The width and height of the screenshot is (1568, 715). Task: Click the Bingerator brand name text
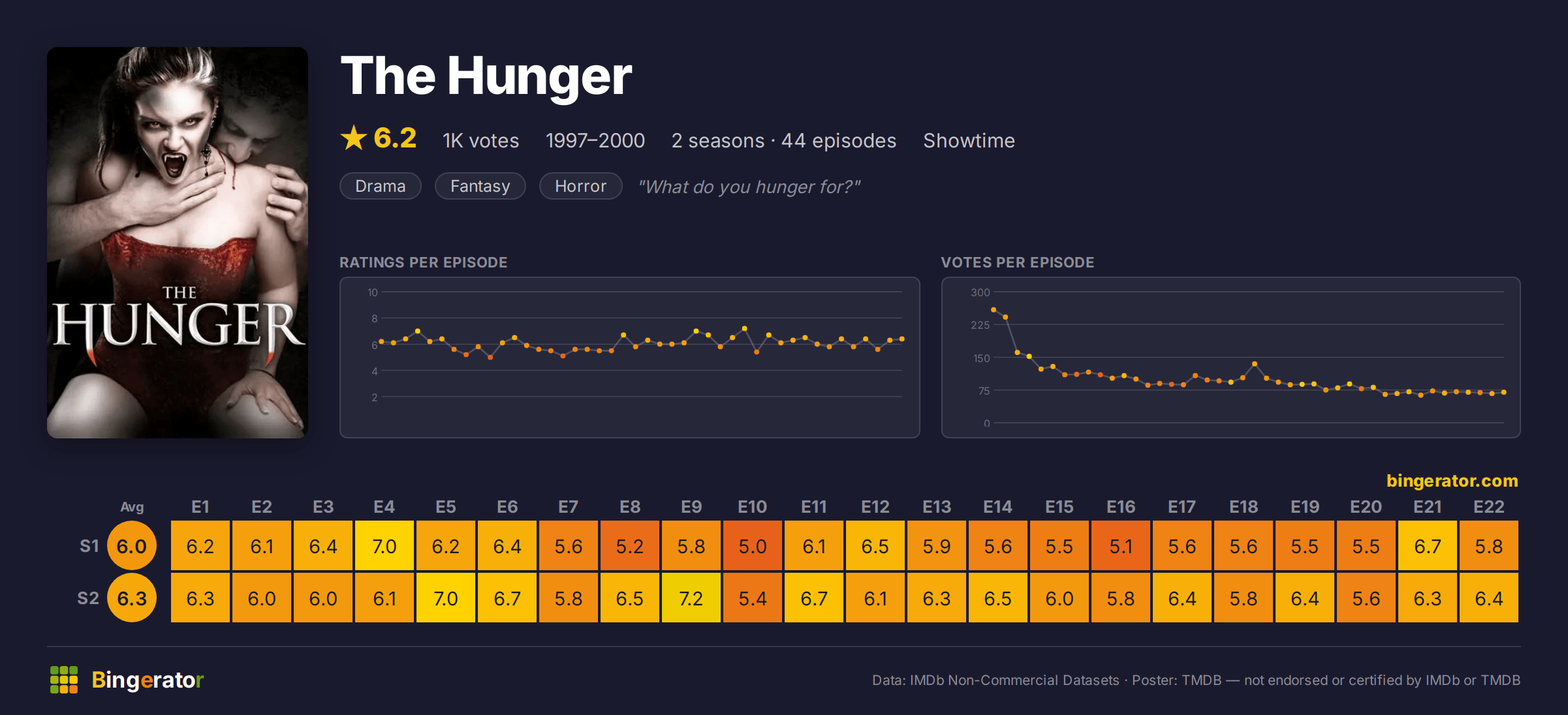148,680
